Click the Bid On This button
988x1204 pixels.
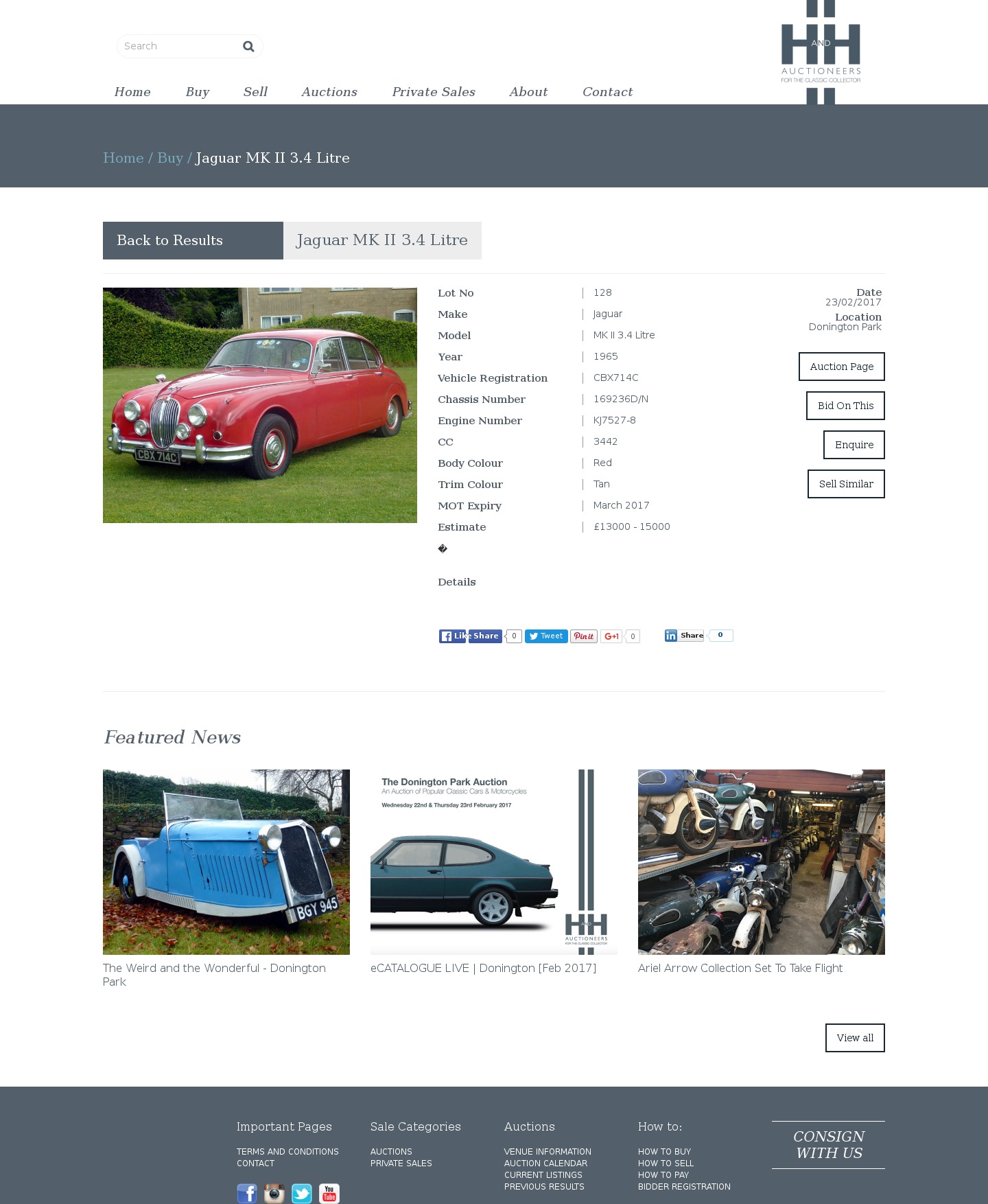click(x=845, y=406)
